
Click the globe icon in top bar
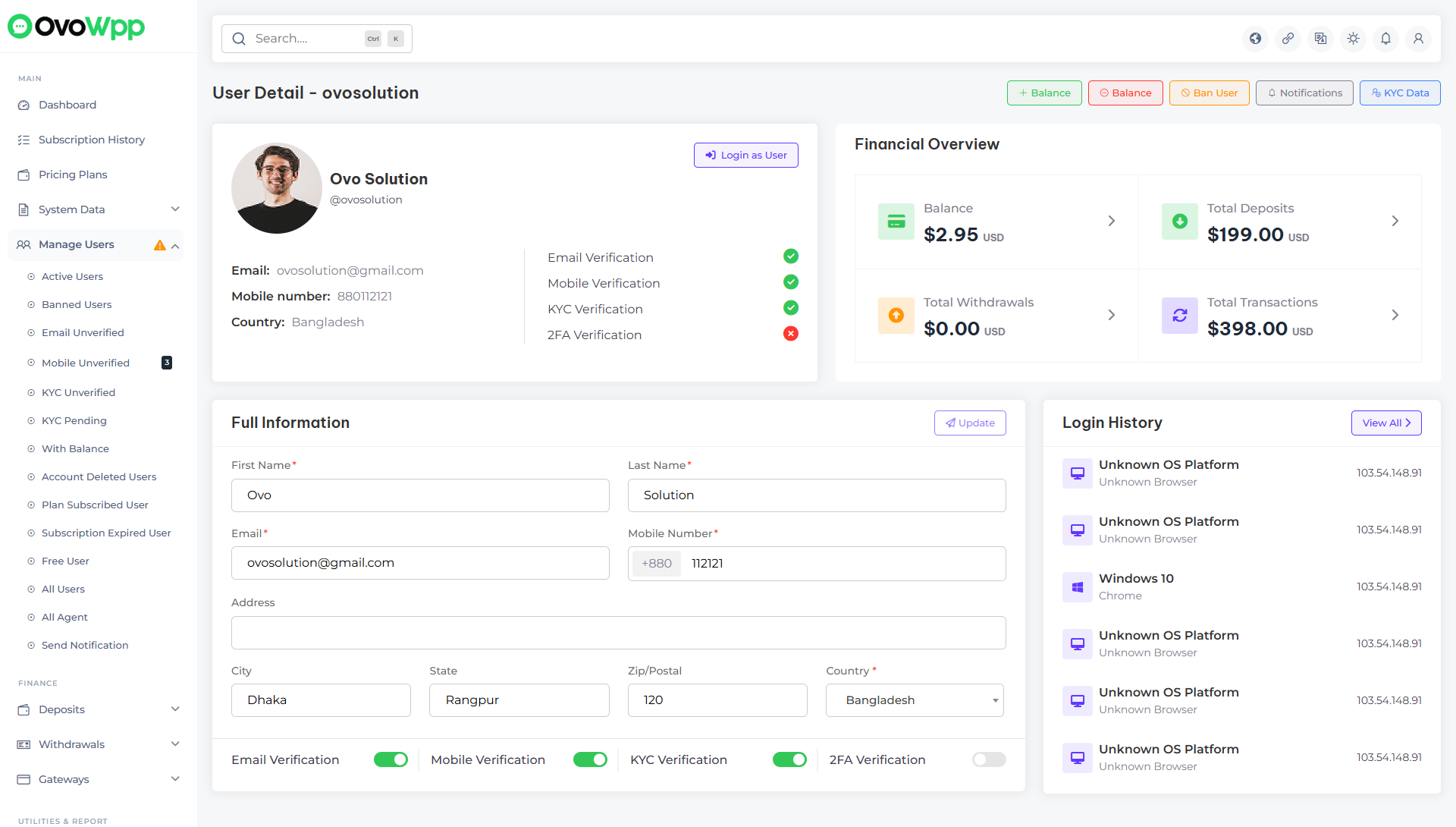[x=1255, y=39]
